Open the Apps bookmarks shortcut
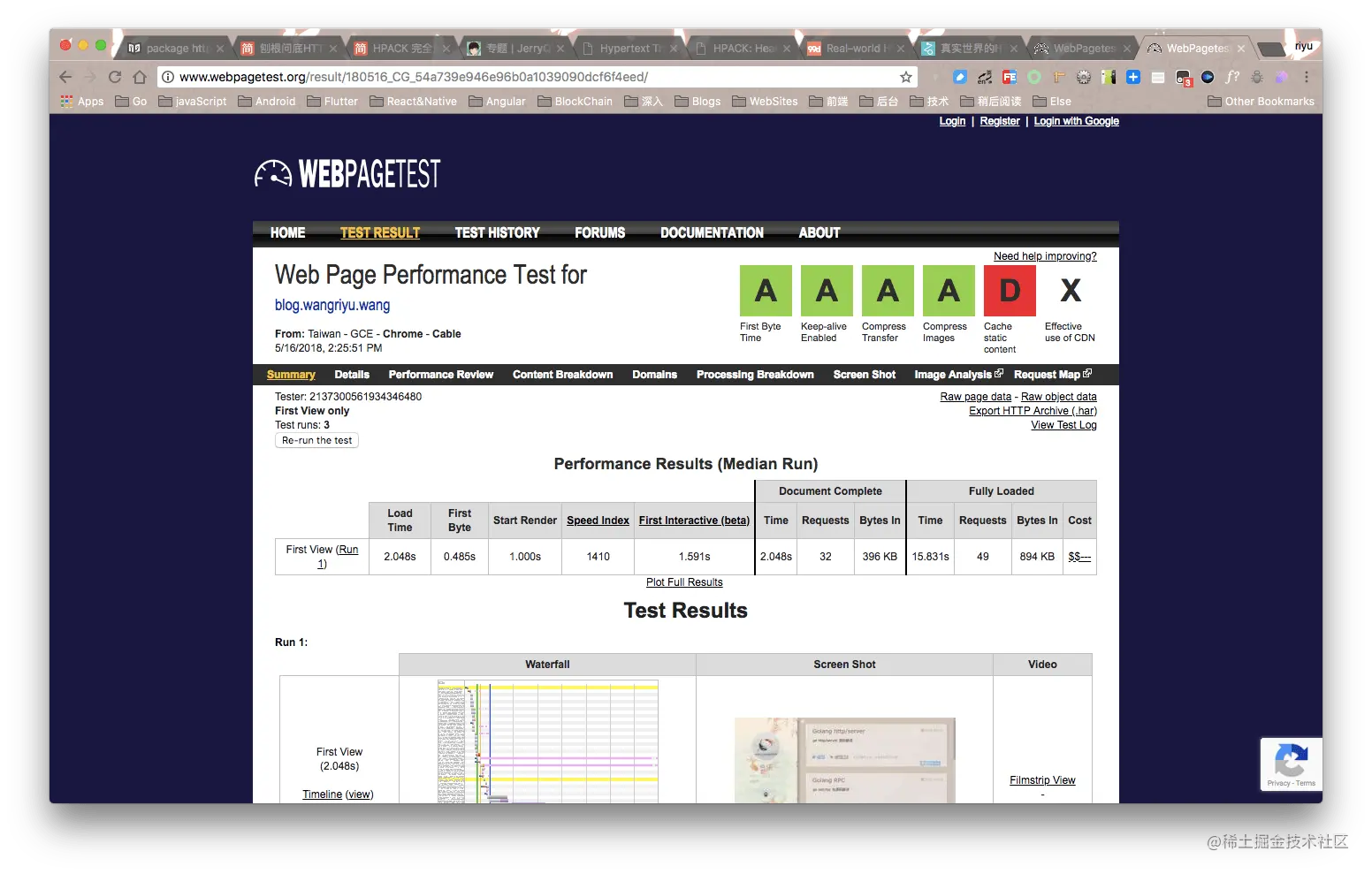The width and height of the screenshot is (1372, 874). (82, 102)
